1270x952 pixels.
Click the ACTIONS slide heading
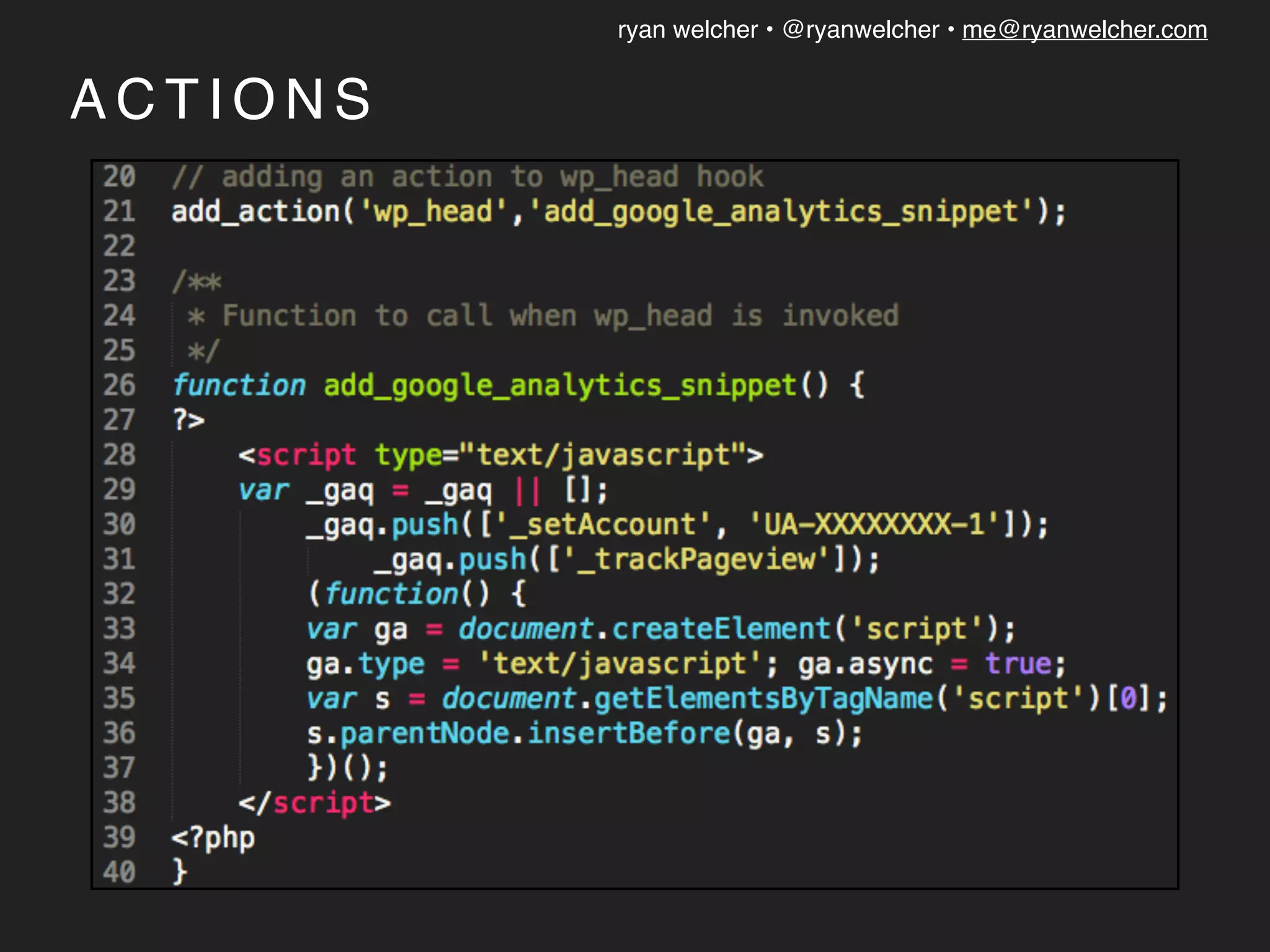tap(221, 99)
